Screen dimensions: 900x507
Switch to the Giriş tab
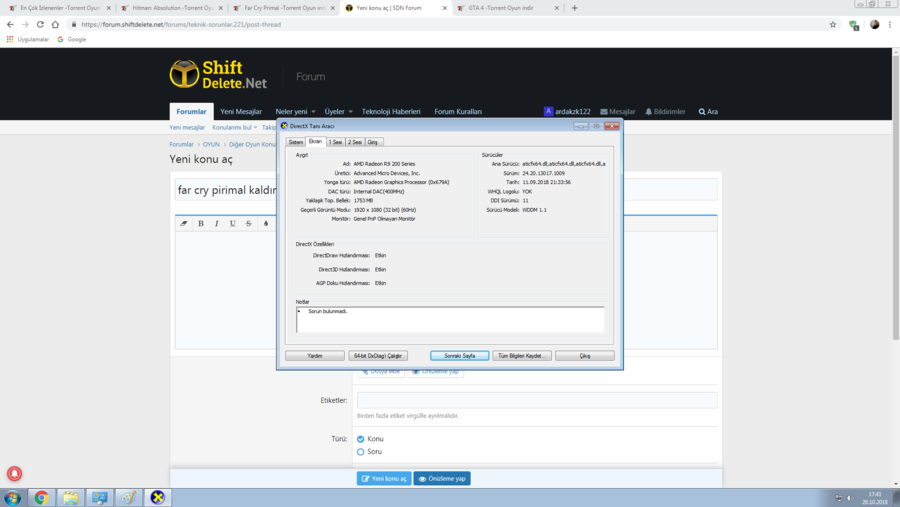[x=373, y=142]
